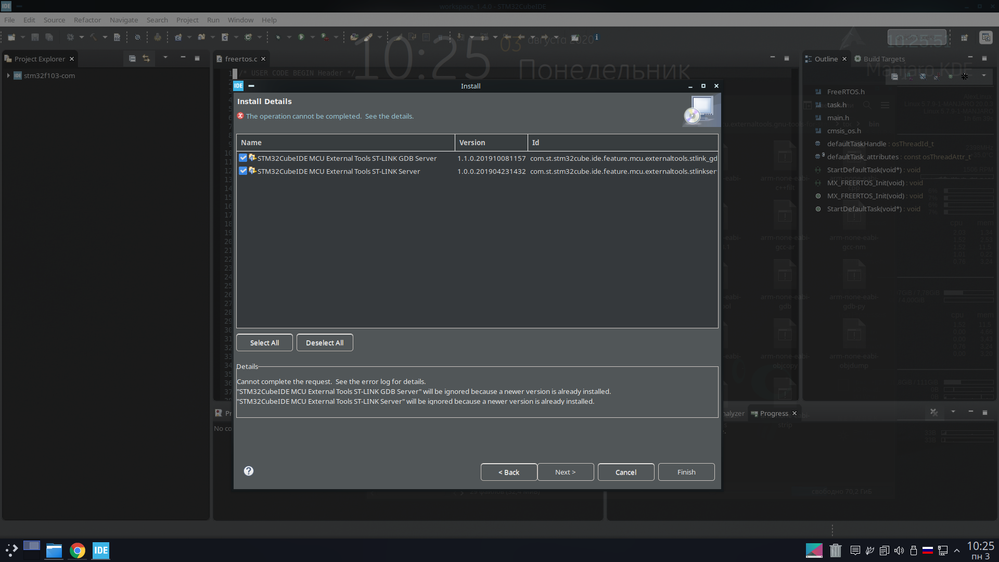Screen dimensions: 999x562
Task: Open the Outline view menu dropdown arrow
Action: point(984,76)
